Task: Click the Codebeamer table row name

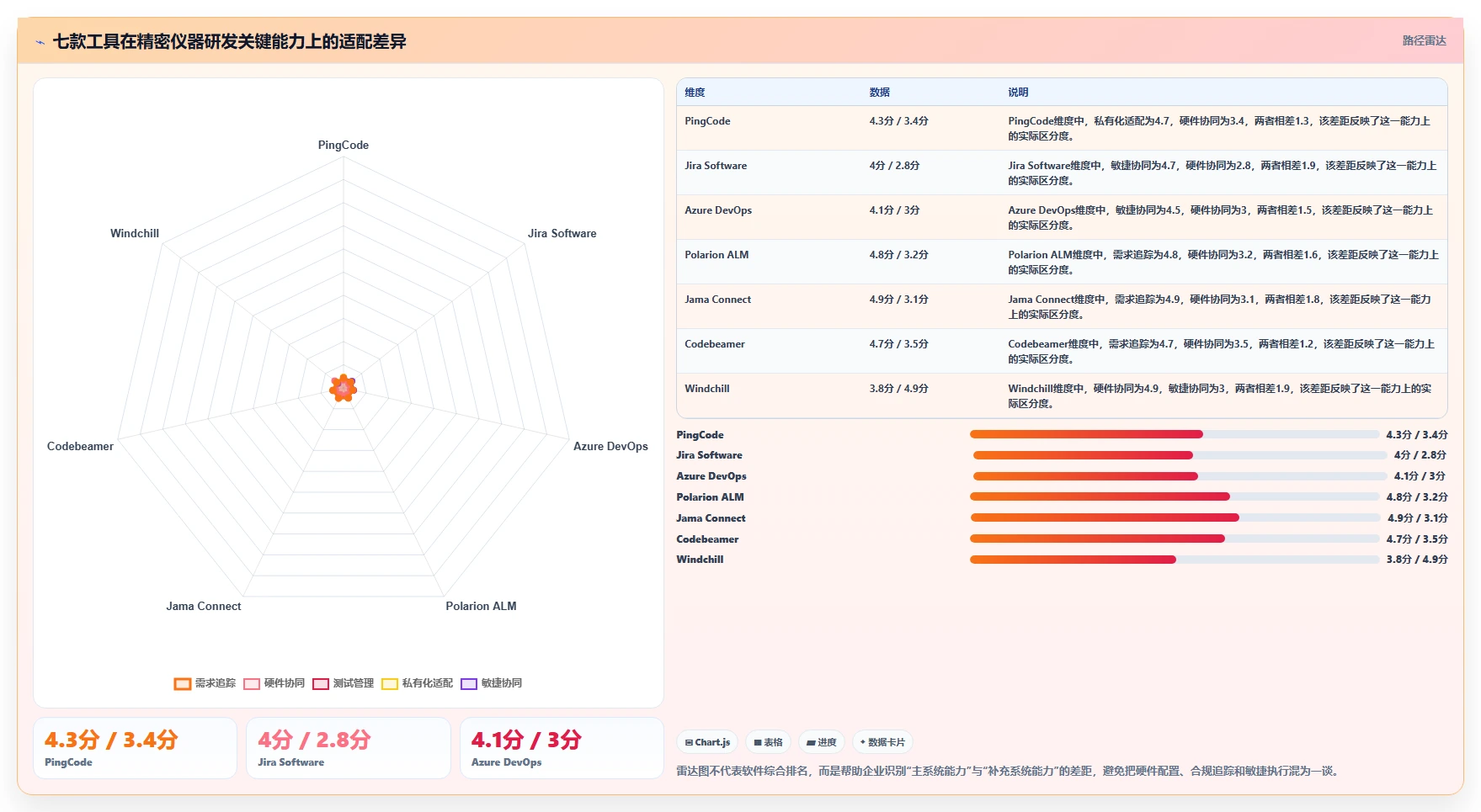Action: tap(715, 344)
